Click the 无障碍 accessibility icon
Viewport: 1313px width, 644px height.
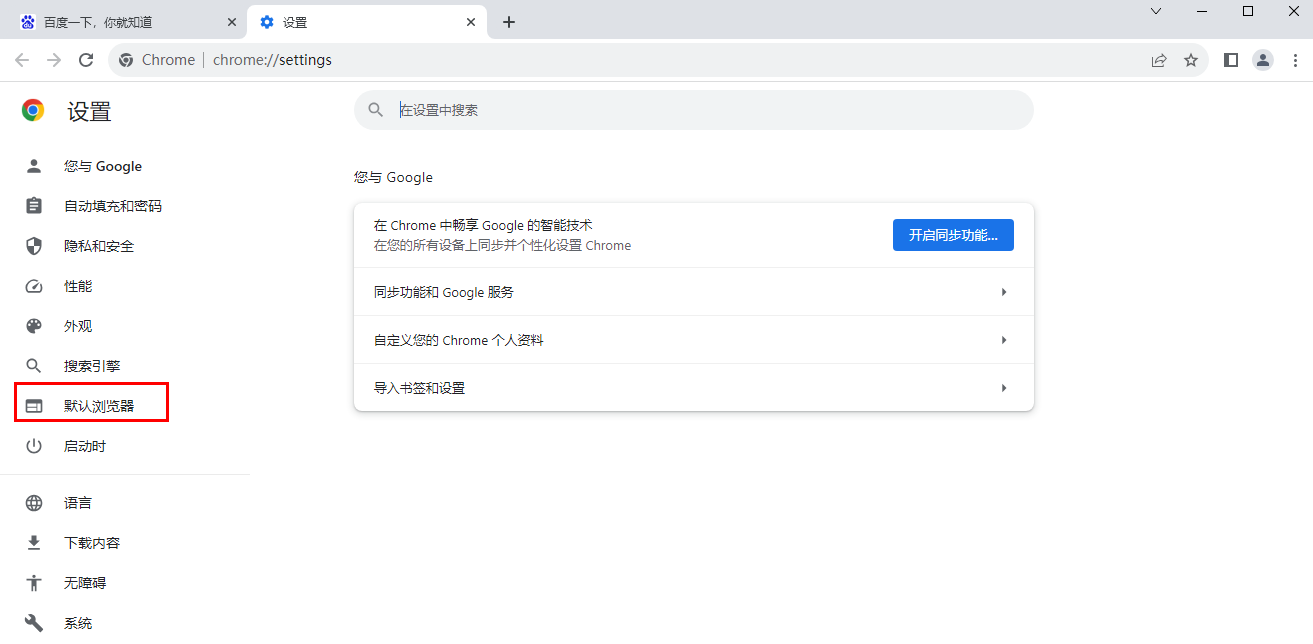34,583
